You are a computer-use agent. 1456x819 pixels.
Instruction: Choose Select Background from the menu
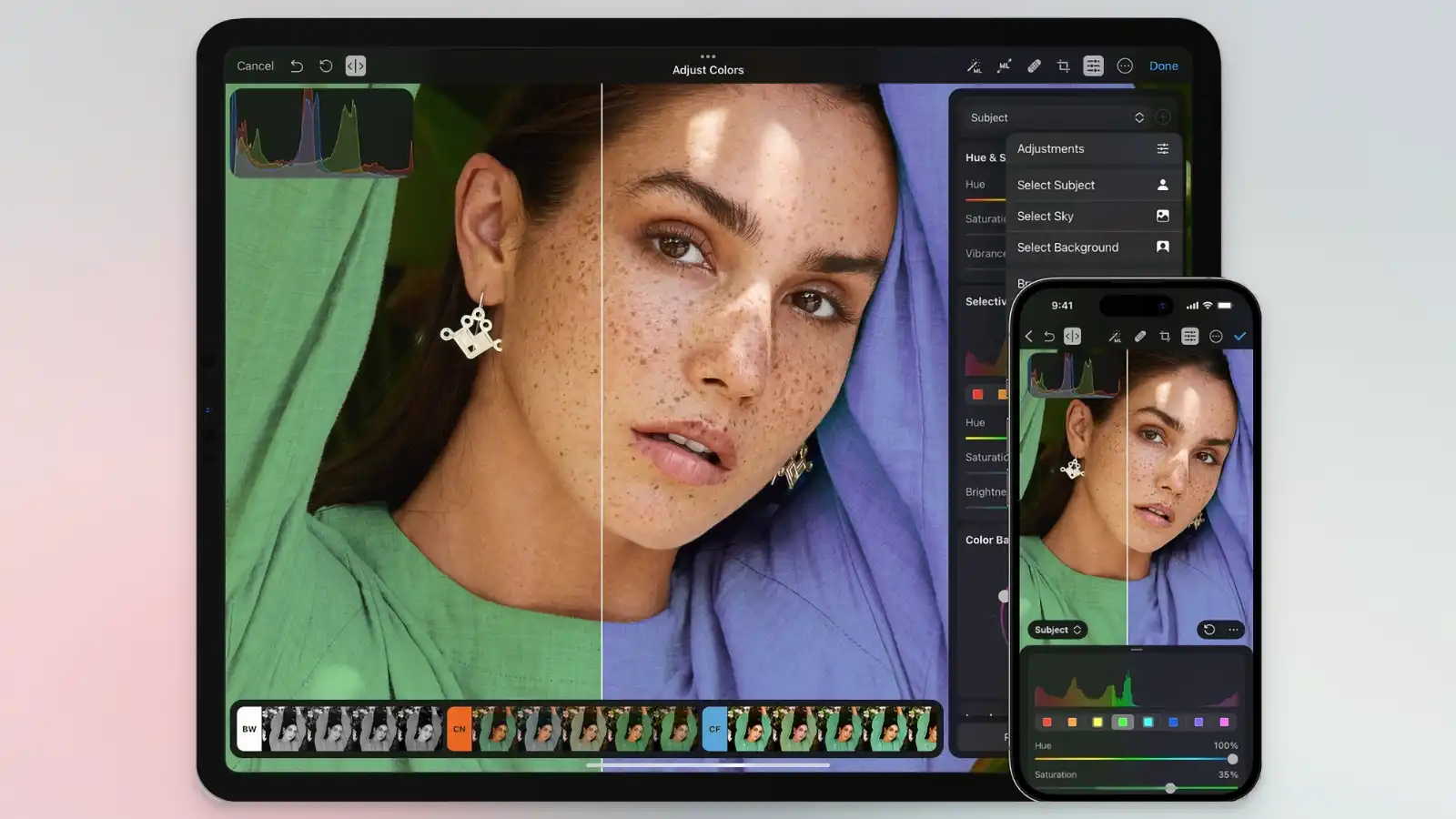1067,247
